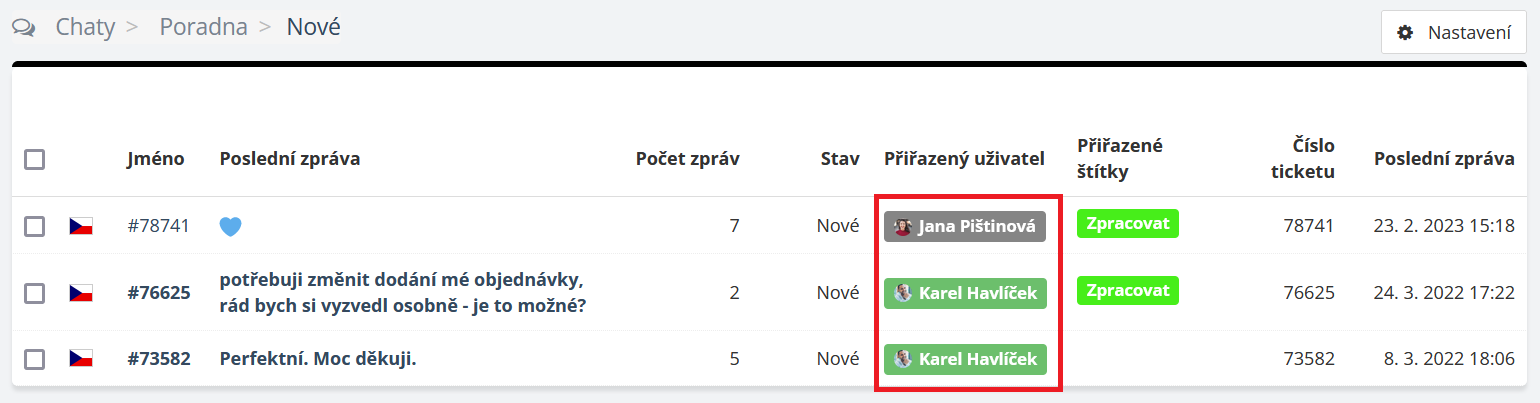Go to Chaty in the breadcrumb
Viewport: 1540px width, 403px height.
[x=85, y=27]
